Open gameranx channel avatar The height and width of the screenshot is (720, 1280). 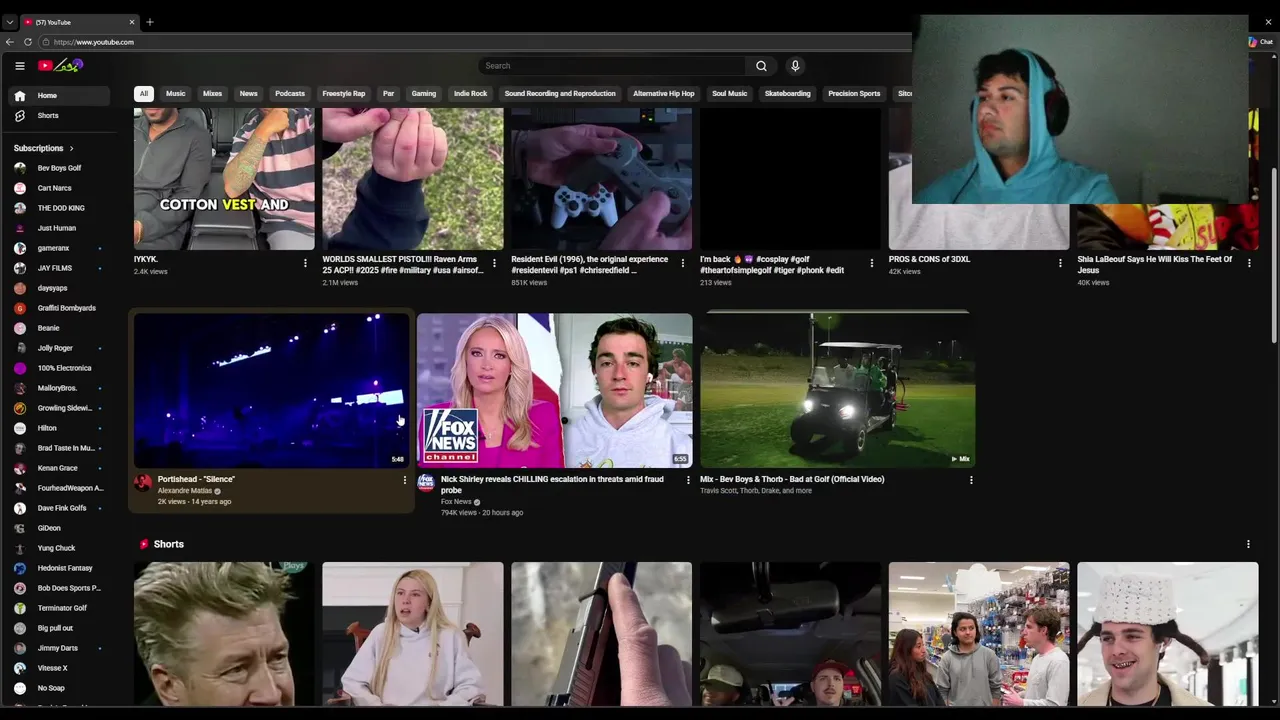tap(20, 248)
